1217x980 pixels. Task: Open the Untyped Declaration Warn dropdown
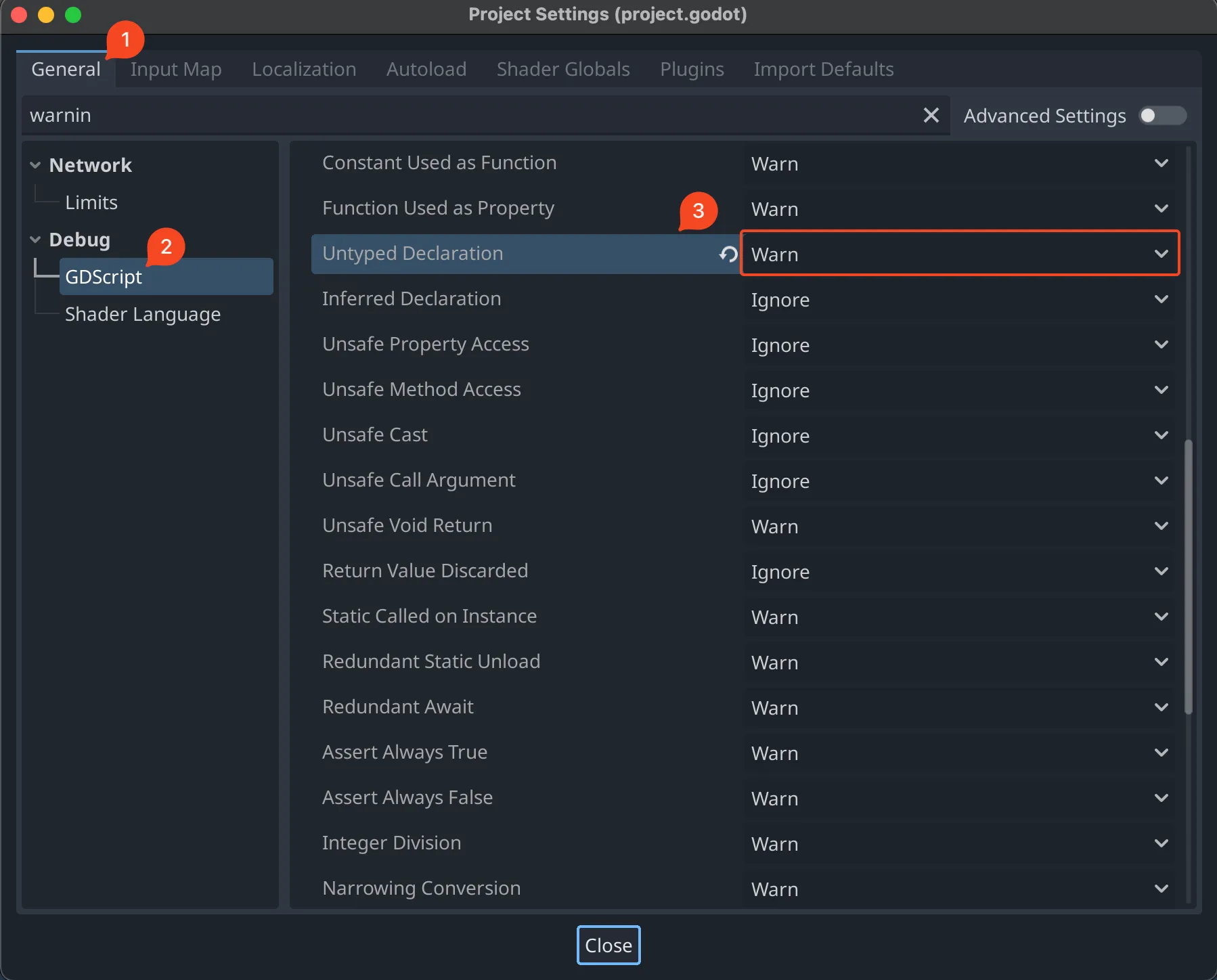960,253
